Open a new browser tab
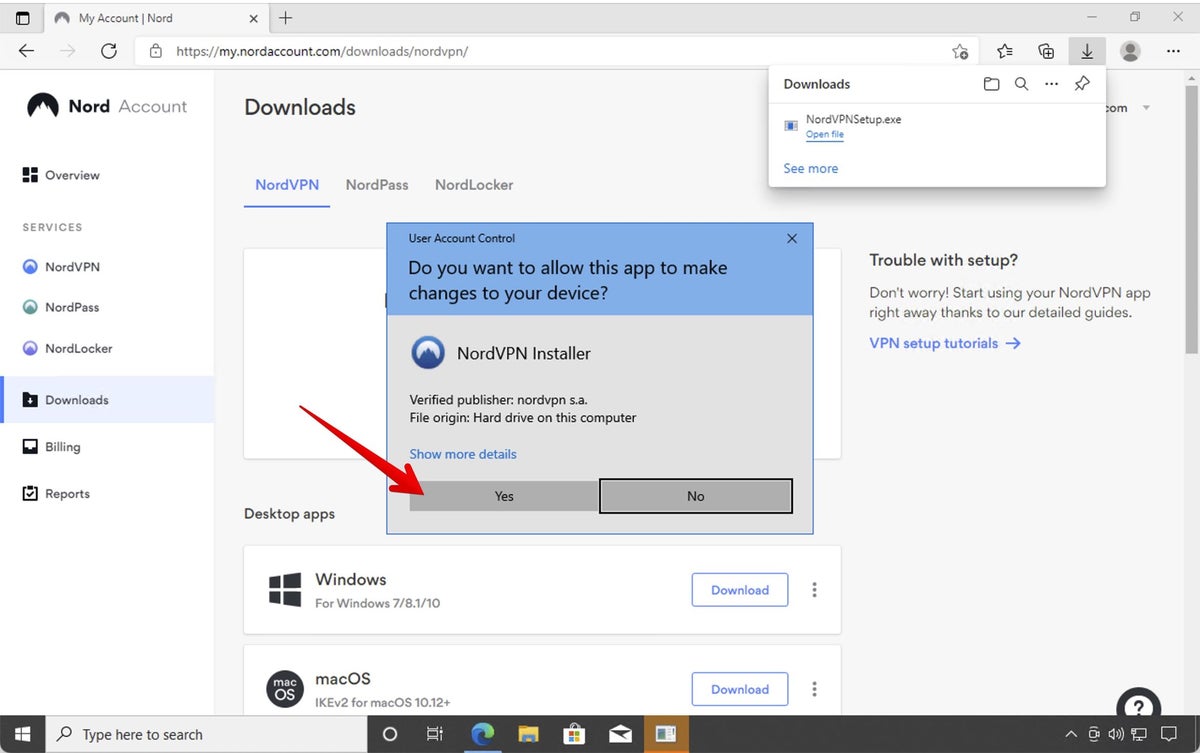1200x753 pixels. (285, 18)
